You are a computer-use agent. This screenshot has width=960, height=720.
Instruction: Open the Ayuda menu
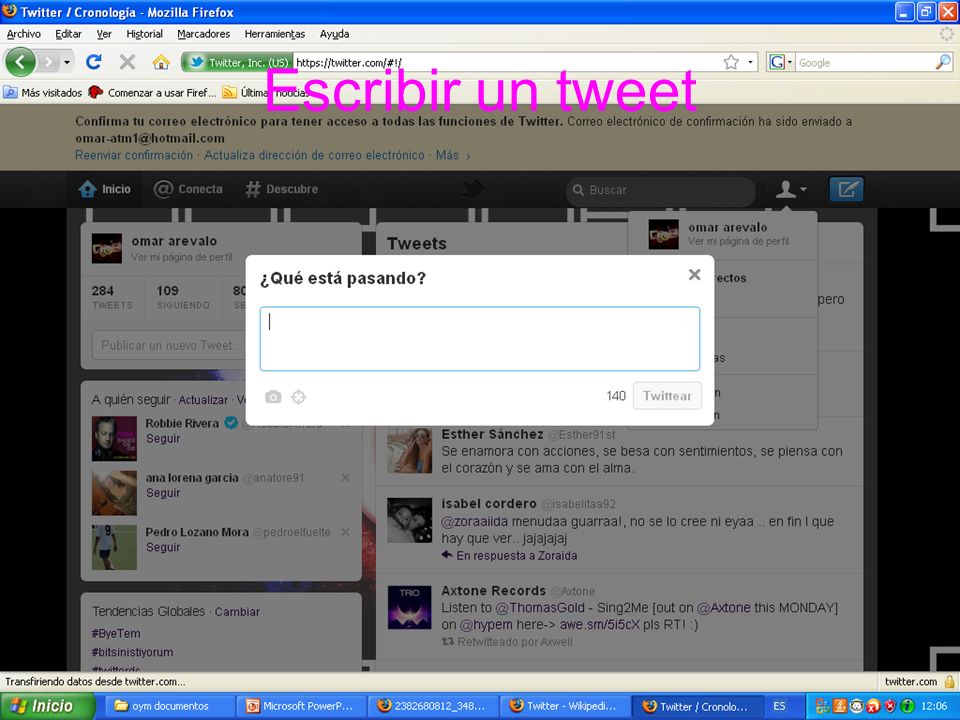pyautogui.click(x=334, y=34)
